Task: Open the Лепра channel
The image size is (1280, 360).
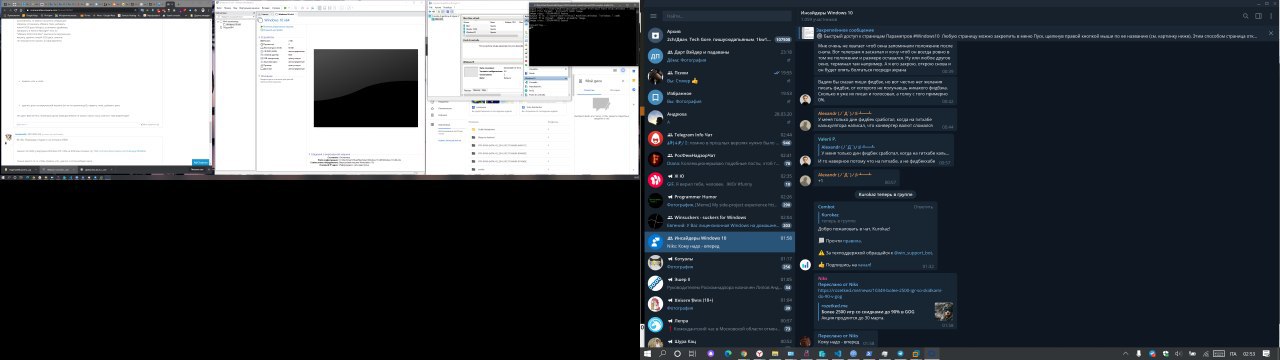Action: click(x=719, y=324)
